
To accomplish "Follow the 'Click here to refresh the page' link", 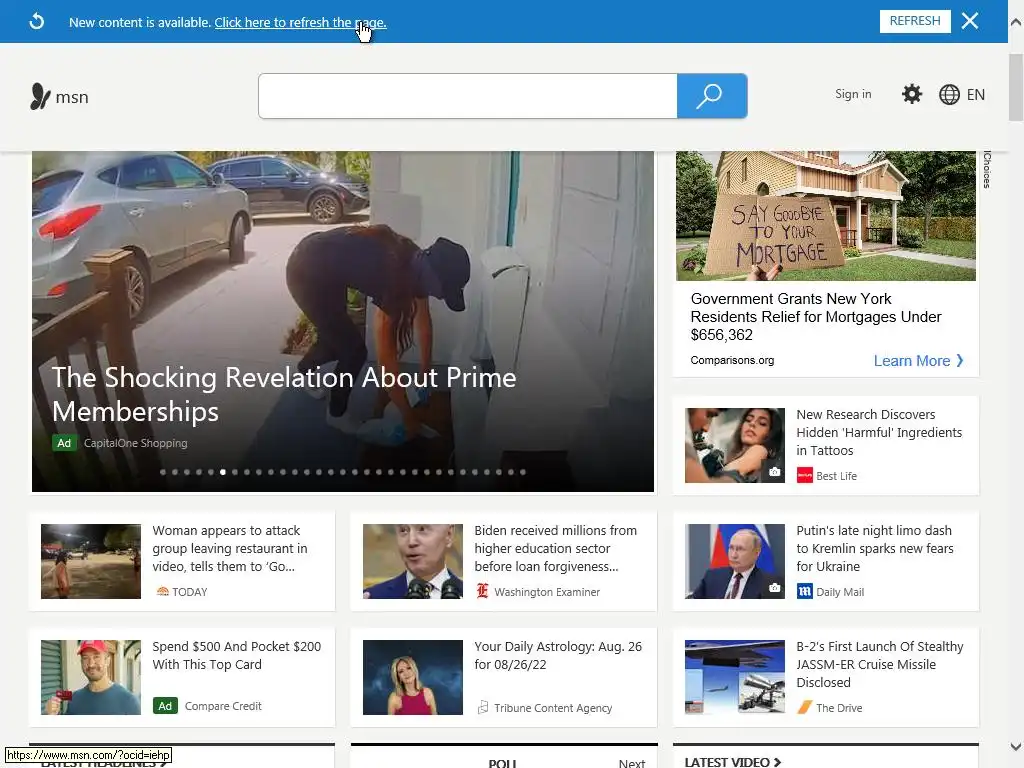I will pyautogui.click(x=300, y=22).
